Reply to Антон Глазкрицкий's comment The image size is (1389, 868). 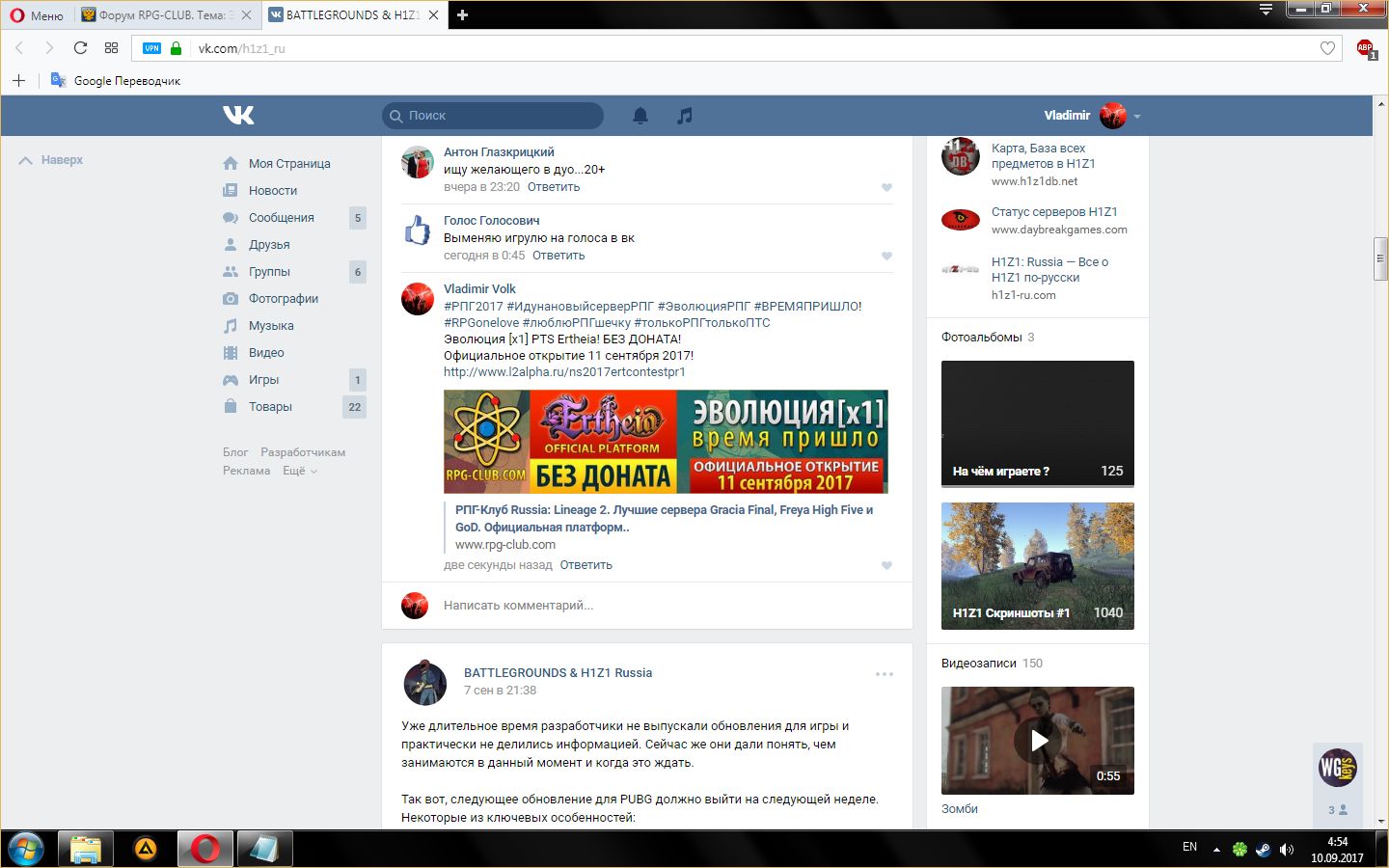[554, 187]
